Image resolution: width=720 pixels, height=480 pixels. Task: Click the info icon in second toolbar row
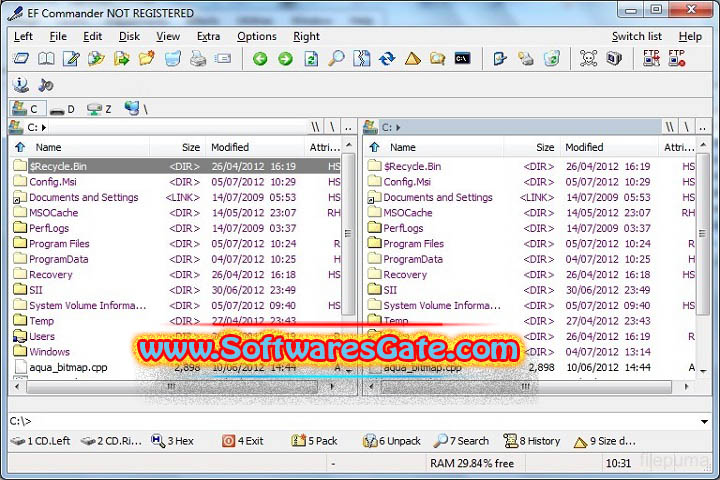21,85
